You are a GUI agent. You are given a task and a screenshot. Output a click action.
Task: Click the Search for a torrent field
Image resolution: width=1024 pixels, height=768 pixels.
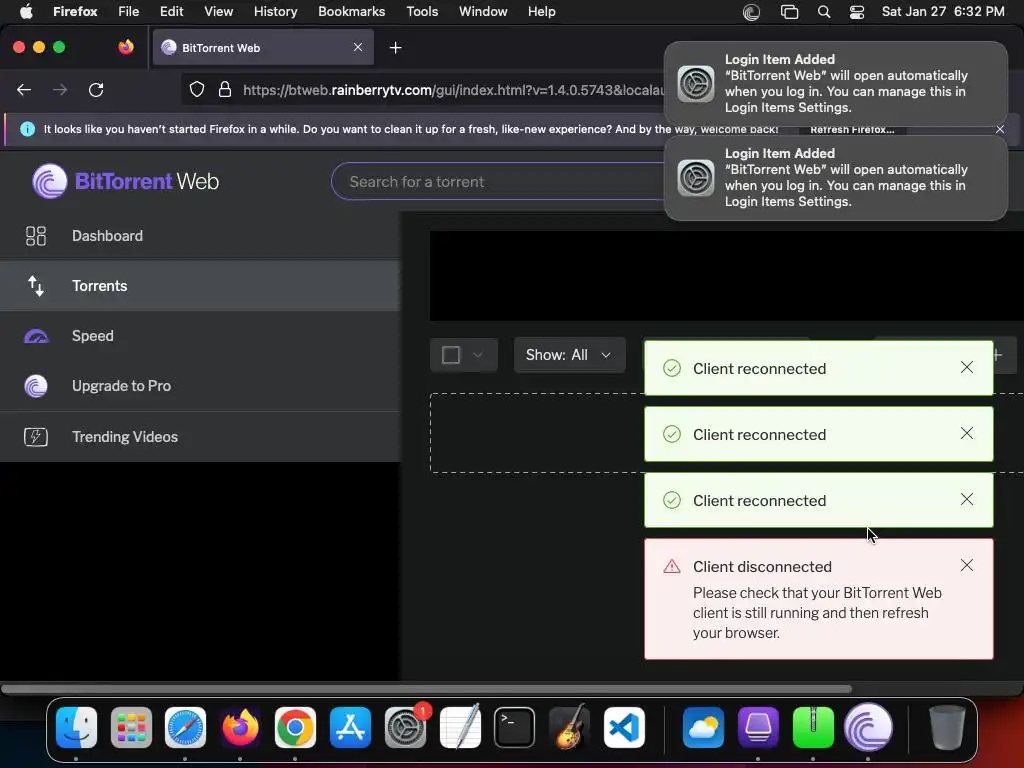coord(498,182)
